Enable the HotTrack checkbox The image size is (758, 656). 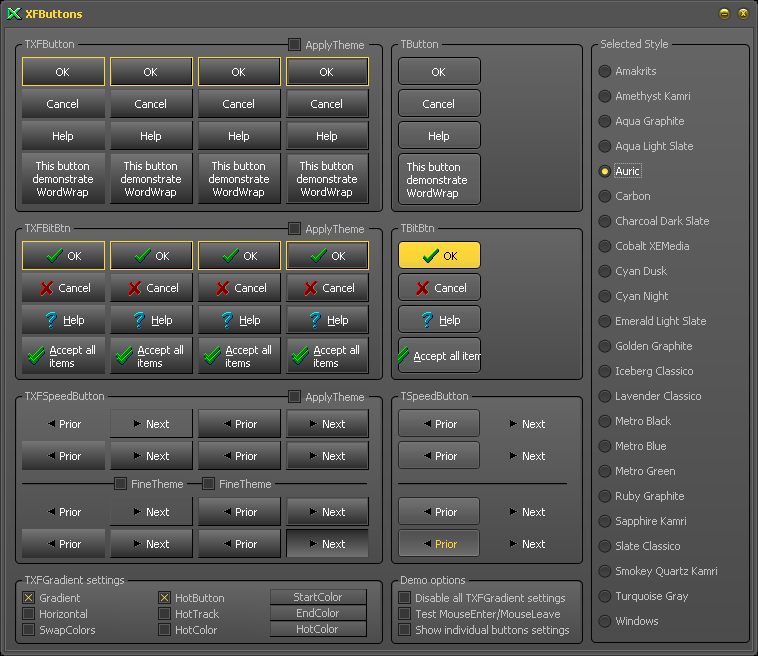165,614
